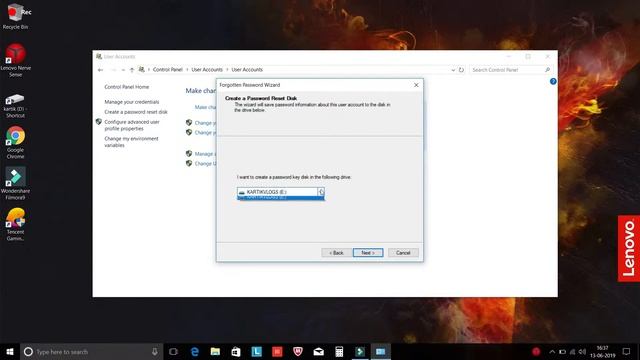Switch to Filmora in the taskbar
640x360 pixels.
360,351
